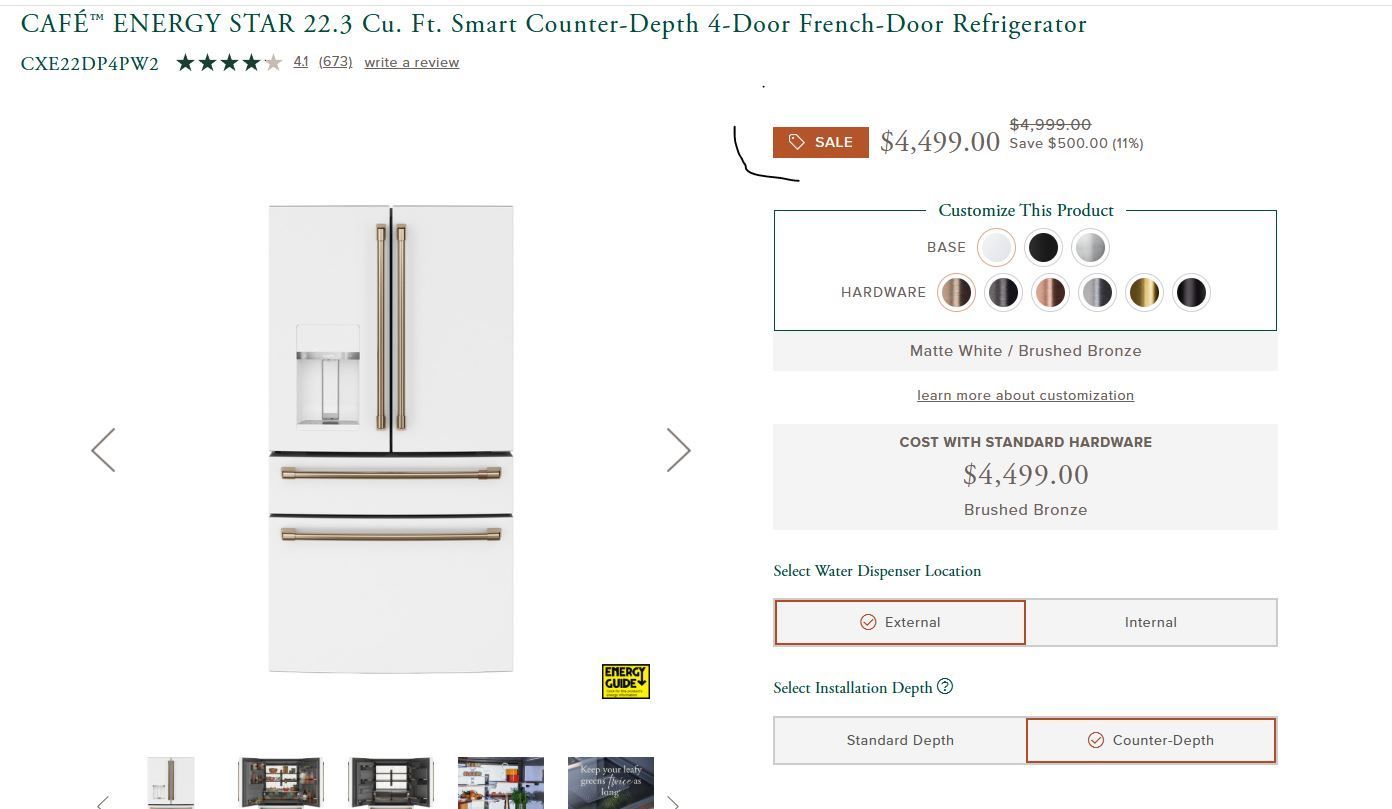Click the thumbnail strip left arrow
Screen dimensions: 1392x809
coord(100,800)
